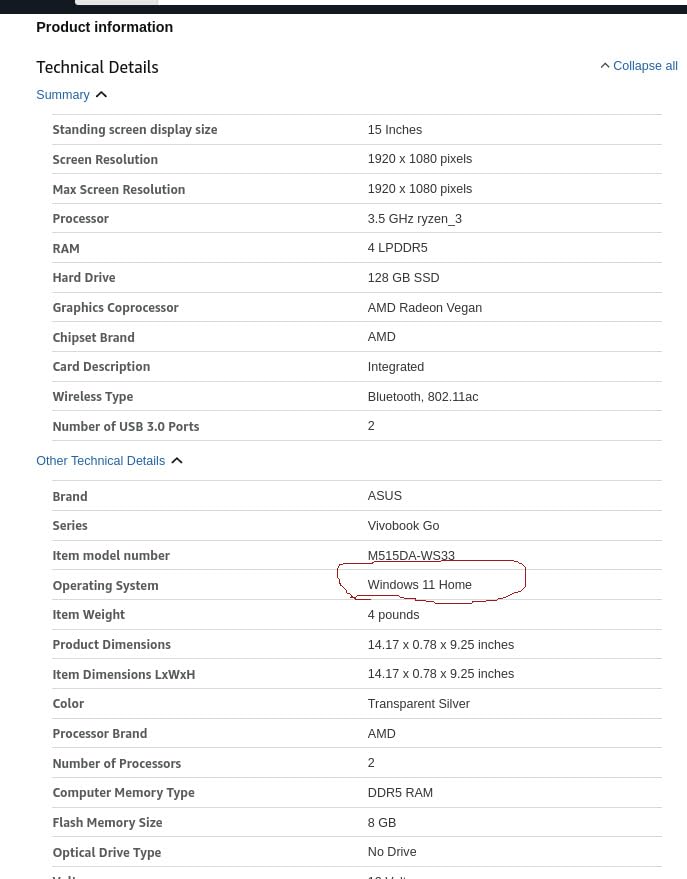Screen dimensions: 687x879
Task: Click the dark navigation bar at top
Action: tap(400, 5)
